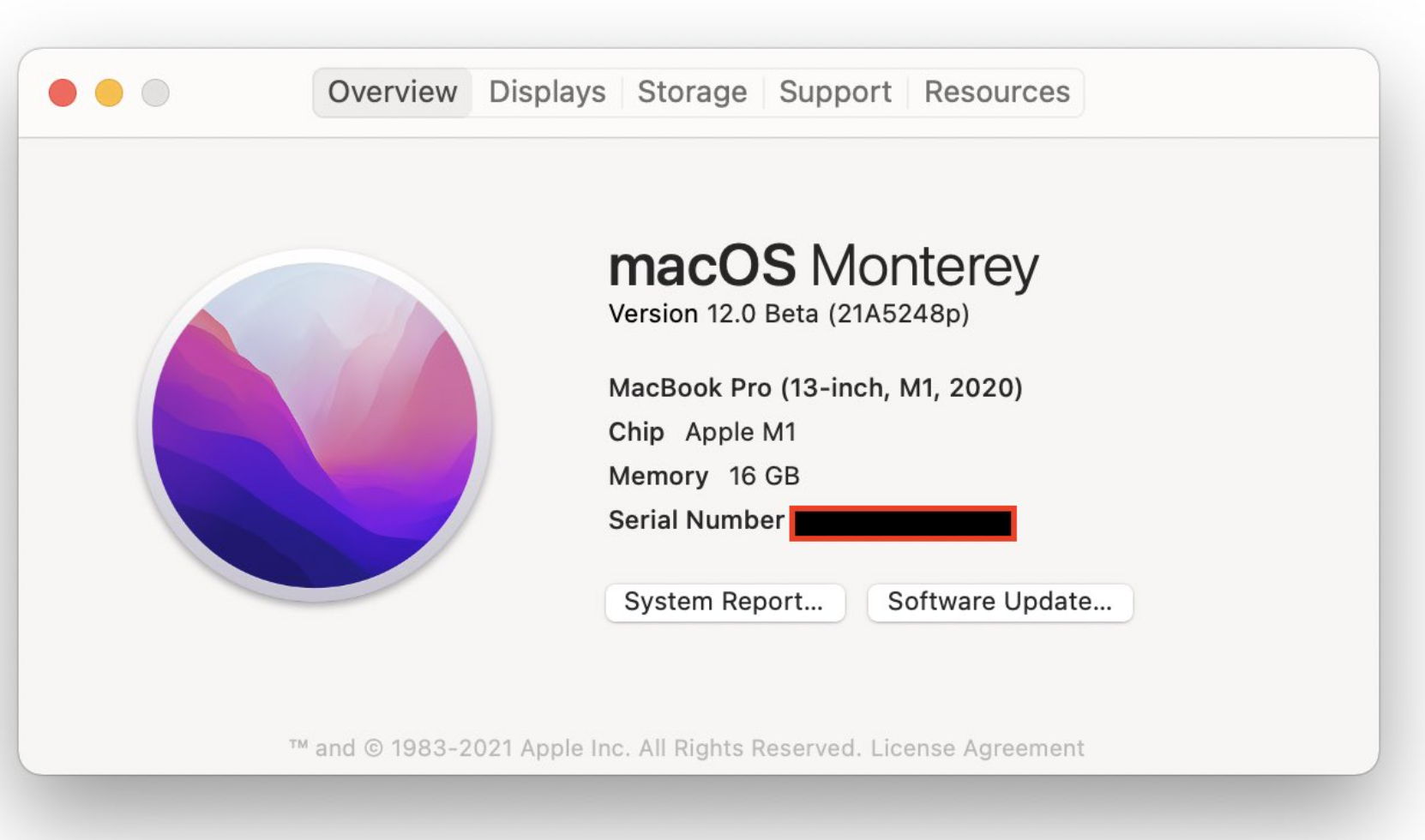
Task: Switch to the Overview tab
Action: coord(393,92)
